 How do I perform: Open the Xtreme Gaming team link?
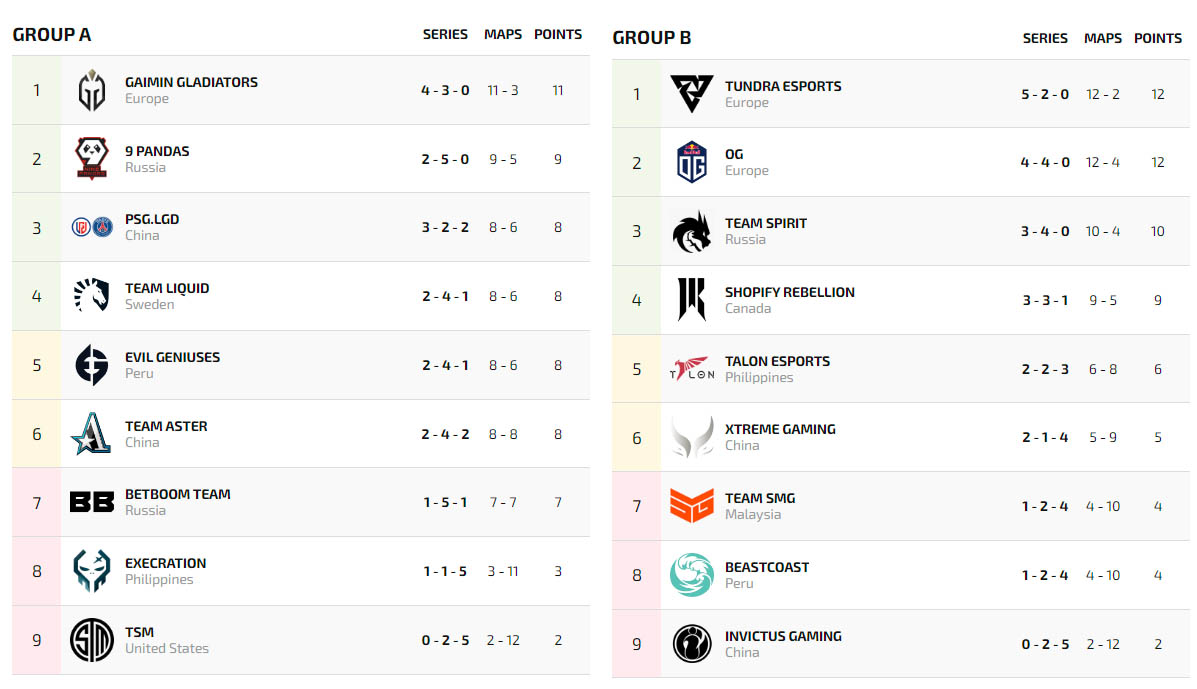(x=780, y=430)
